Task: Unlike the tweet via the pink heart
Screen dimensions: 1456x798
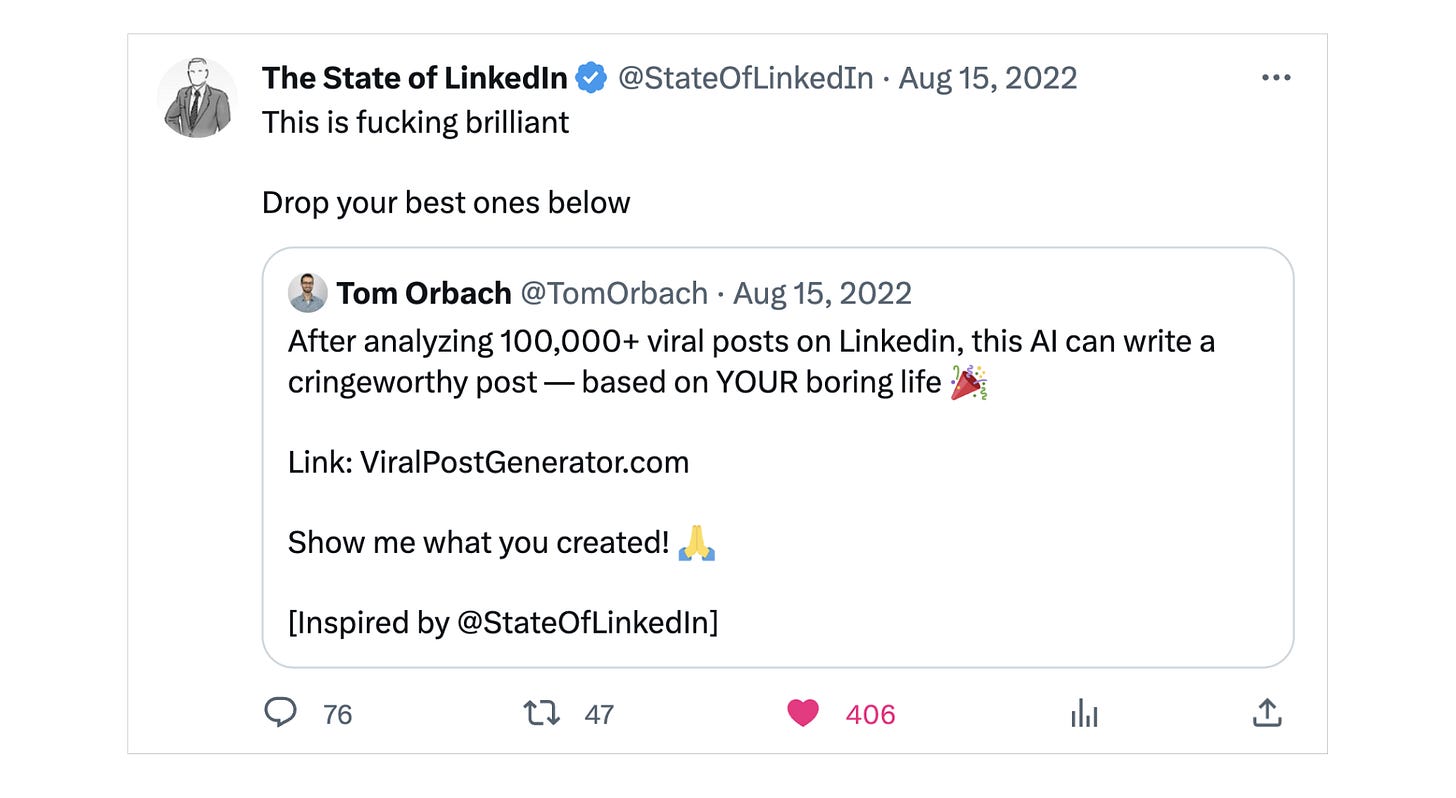Action: pyautogui.click(x=803, y=713)
